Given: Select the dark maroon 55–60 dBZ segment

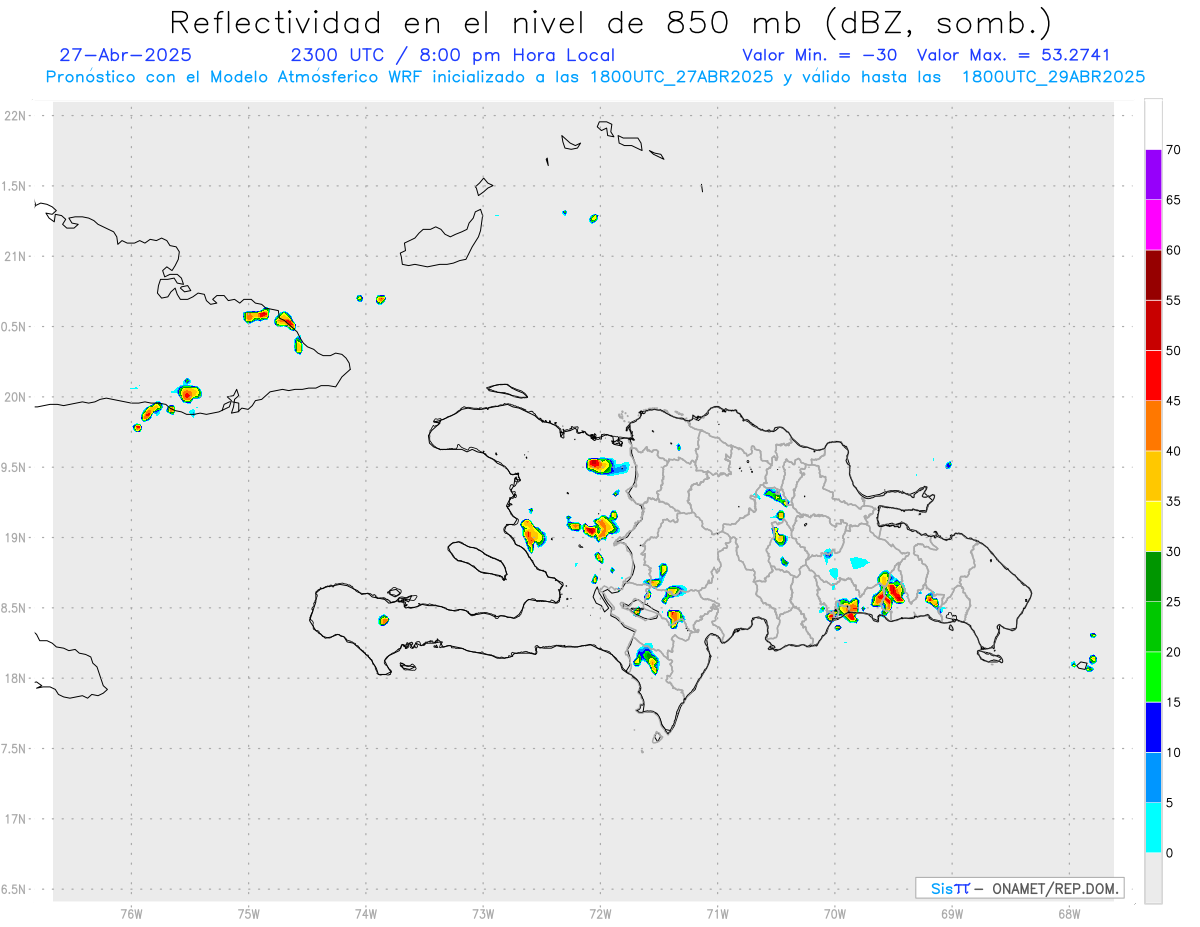Looking at the screenshot, I should (1153, 275).
